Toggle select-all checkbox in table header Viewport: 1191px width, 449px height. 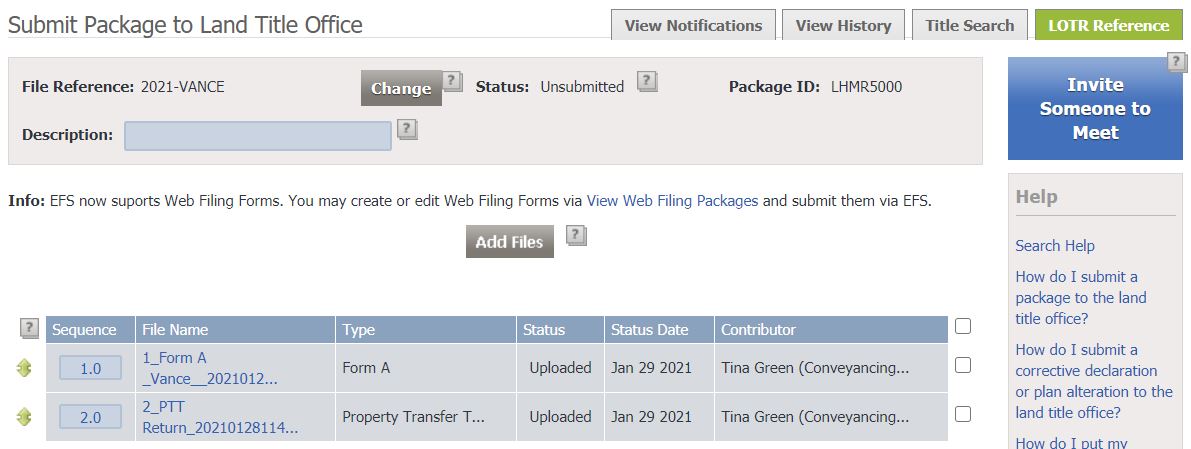point(963,327)
